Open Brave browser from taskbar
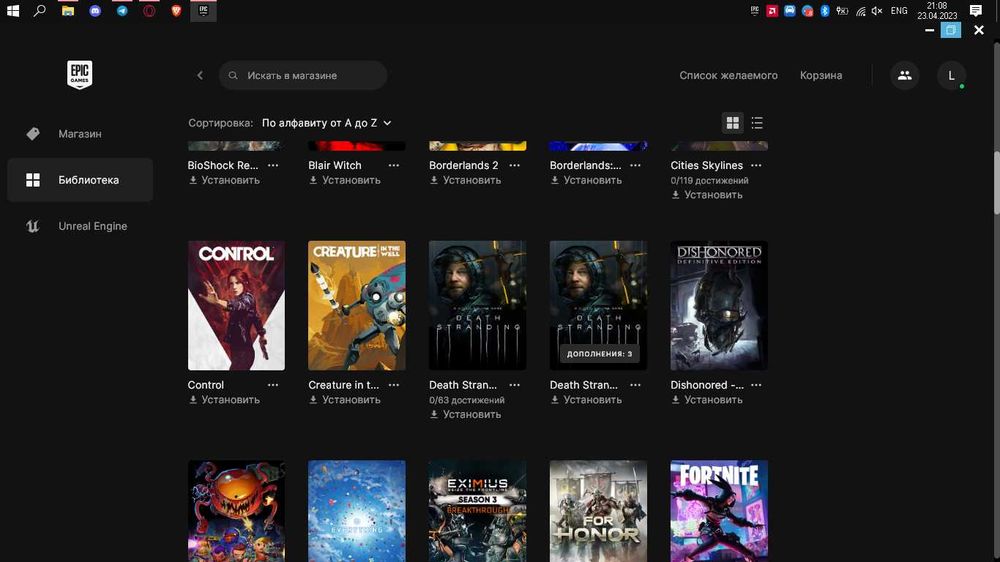Image resolution: width=1000 pixels, height=562 pixels. coord(176,10)
